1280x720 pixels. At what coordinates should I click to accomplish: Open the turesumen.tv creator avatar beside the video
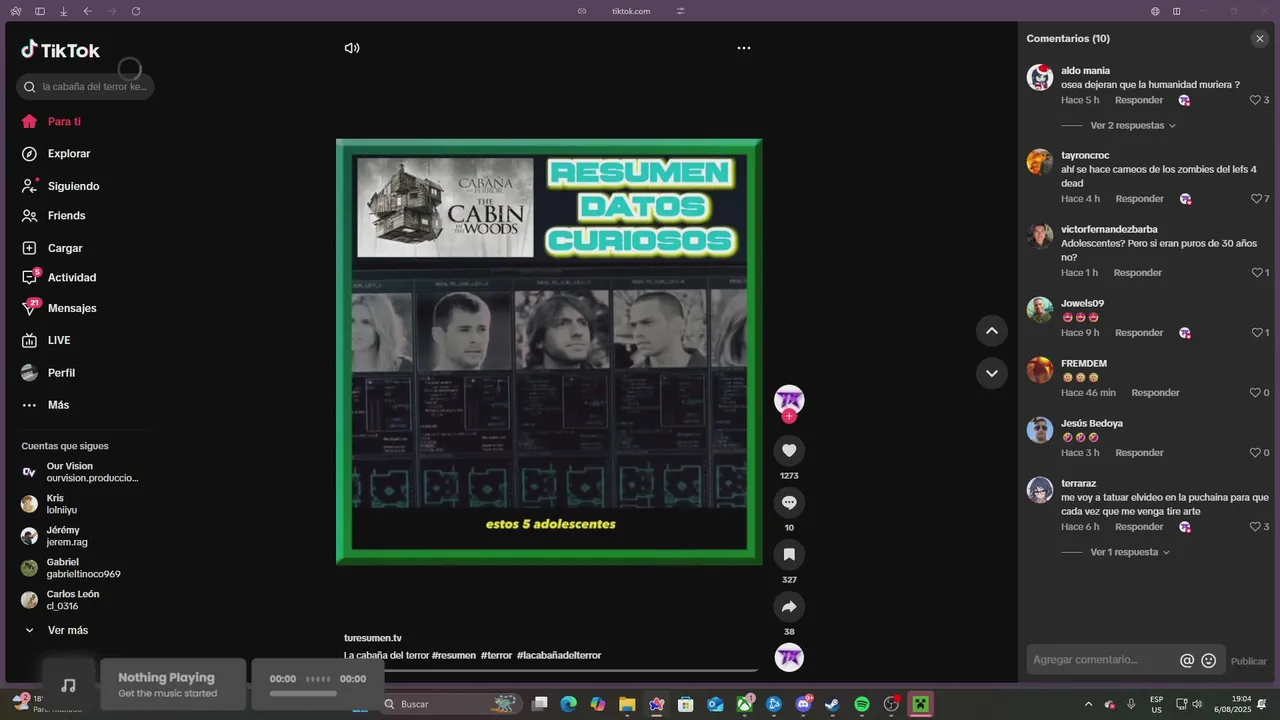[x=789, y=399]
